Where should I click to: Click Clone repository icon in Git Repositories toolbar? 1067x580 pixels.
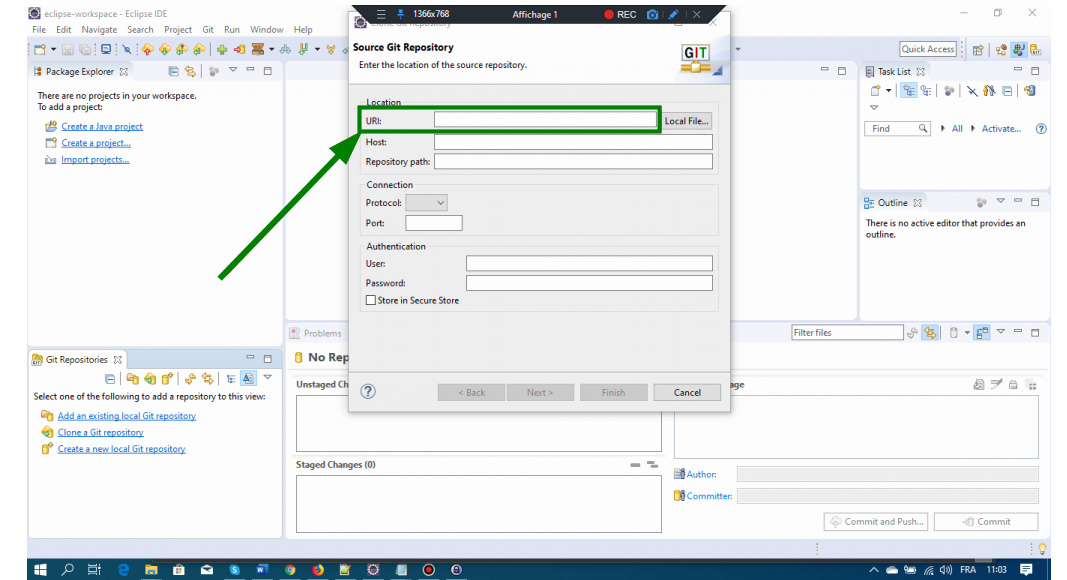[150, 378]
